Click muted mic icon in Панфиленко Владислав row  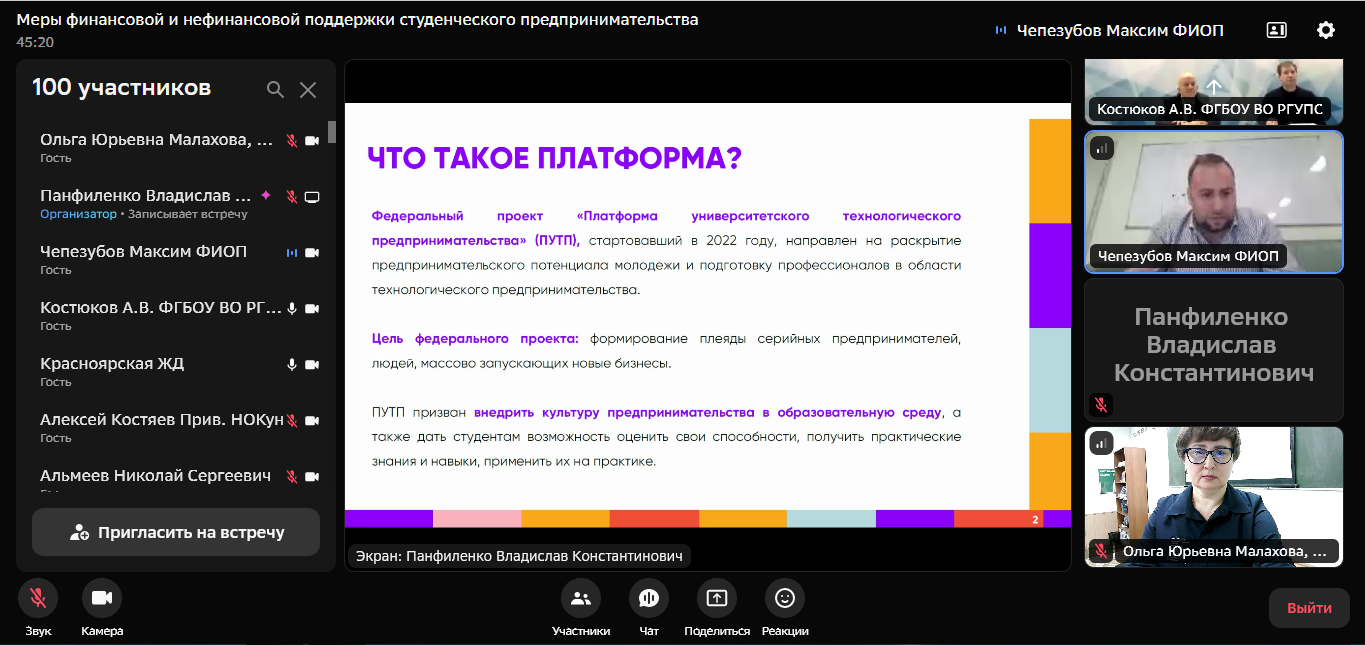pyautogui.click(x=292, y=197)
